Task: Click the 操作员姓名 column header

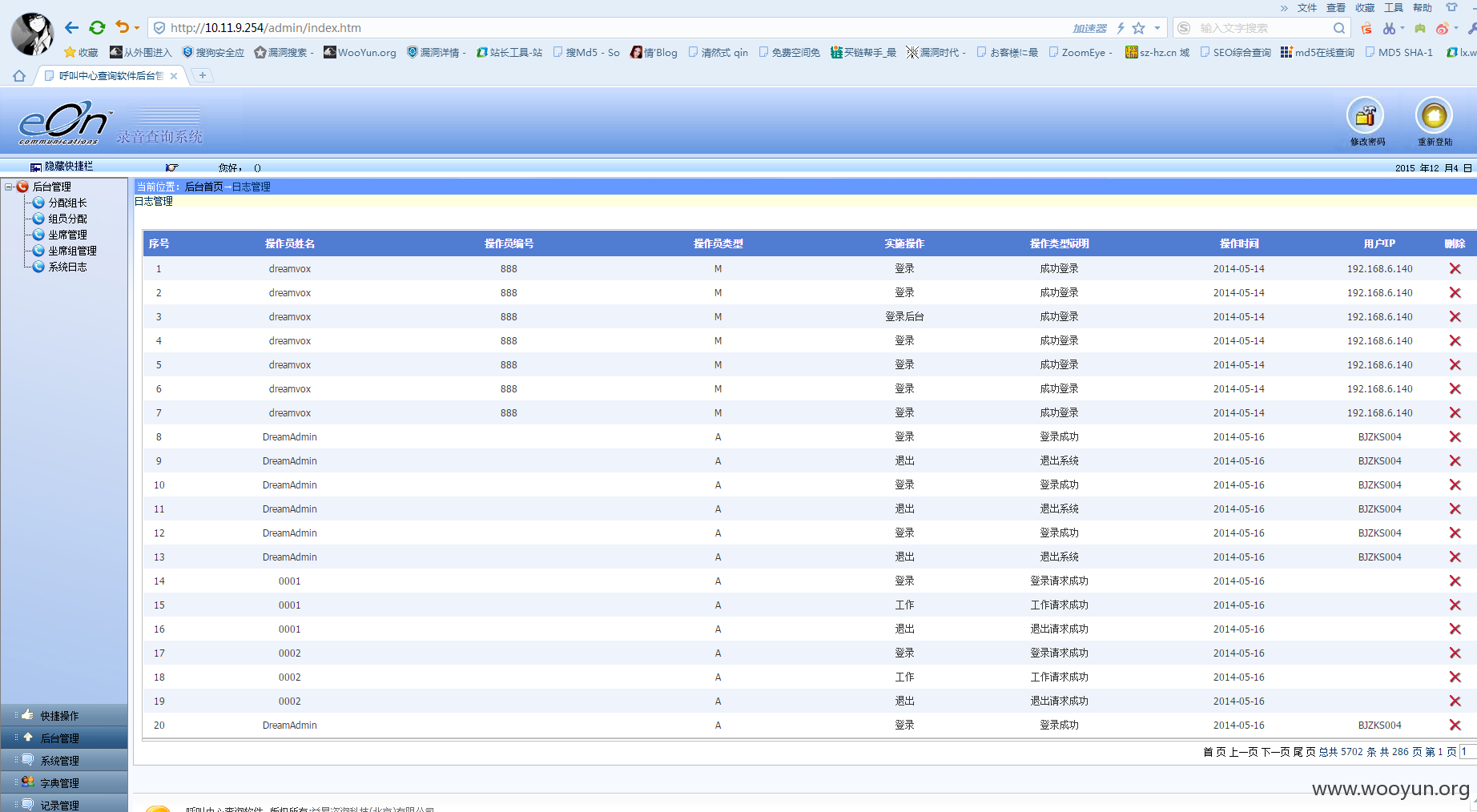Action: [290, 244]
